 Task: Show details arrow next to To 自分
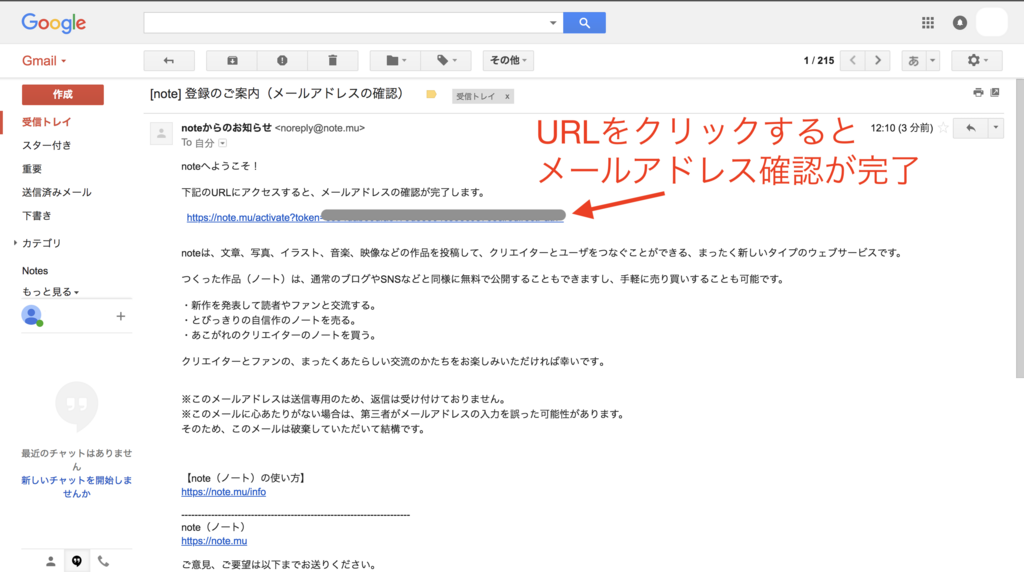click(x=223, y=143)
